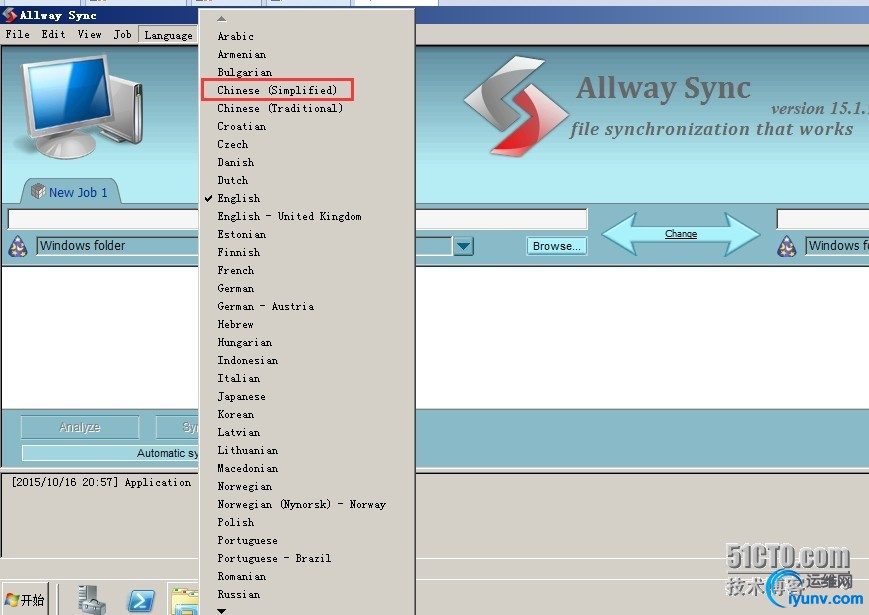Screen dimensions: 869x615
Task: Click the Analyze button
Action: [x=80, y=427]
